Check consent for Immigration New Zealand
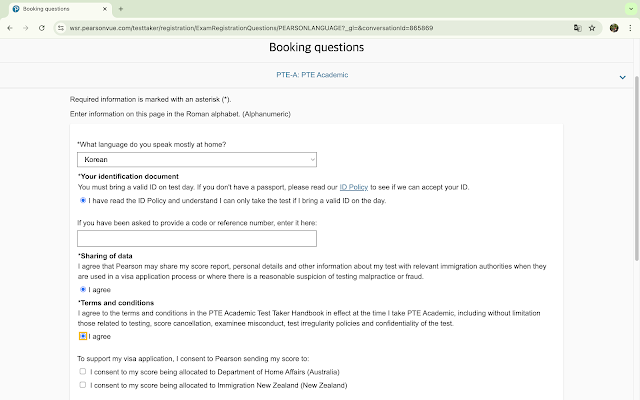This screenshot has width=640, height=400. [82, 385]
